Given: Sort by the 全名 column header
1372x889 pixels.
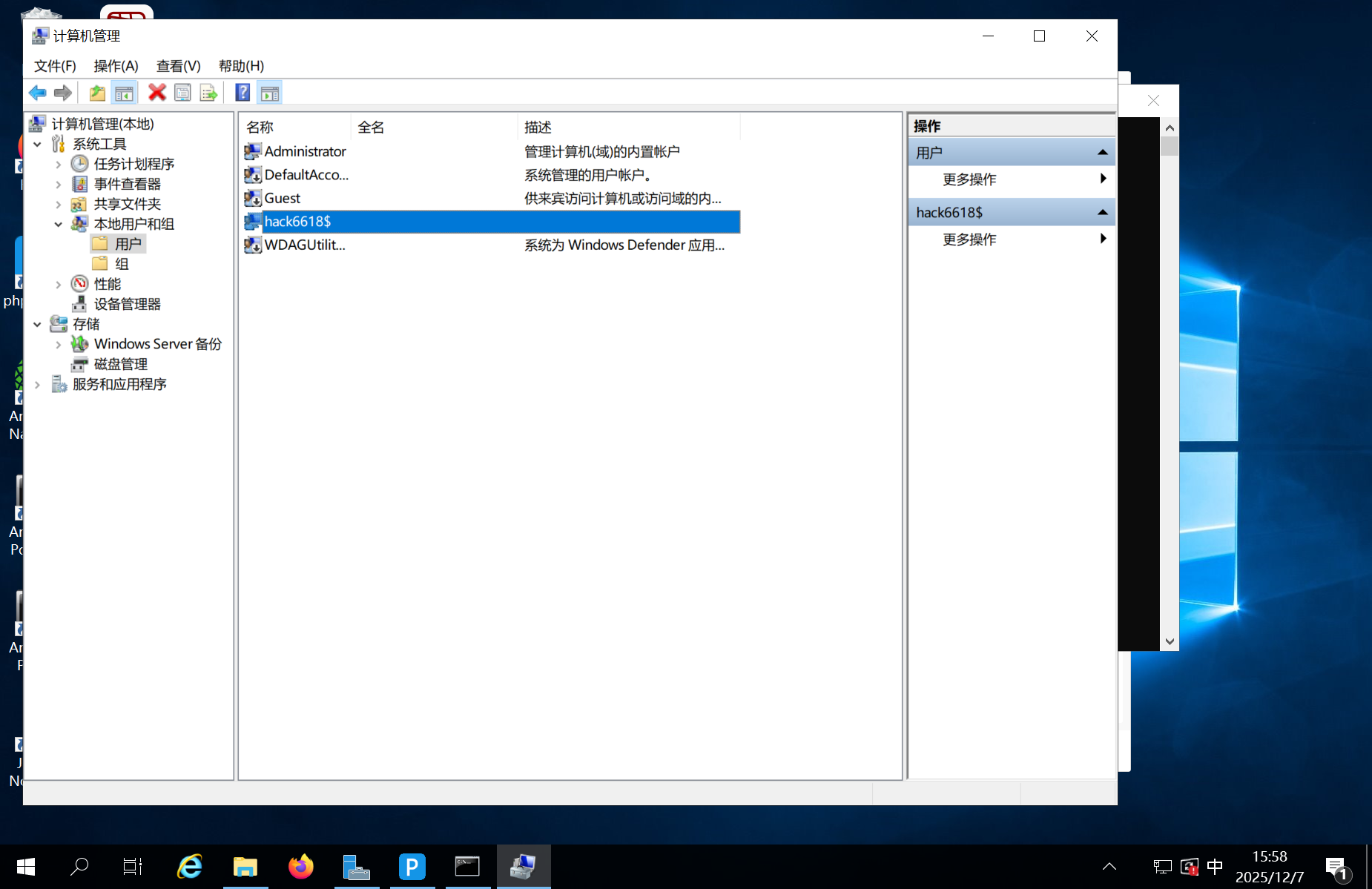Looking at the screenshot, I should coord(434,127).
